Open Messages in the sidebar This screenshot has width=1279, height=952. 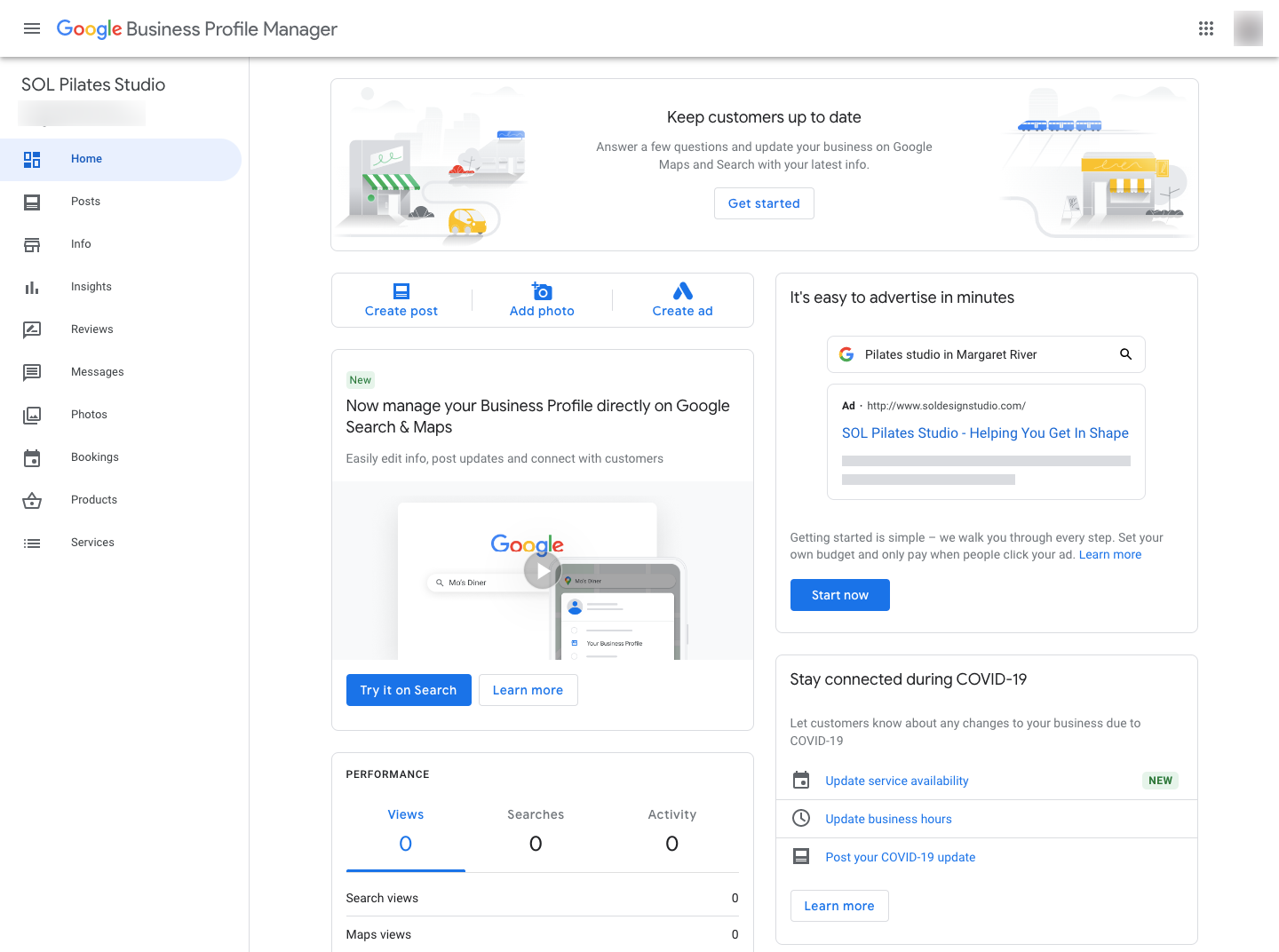pyautogui.click(x=121, y=372)
